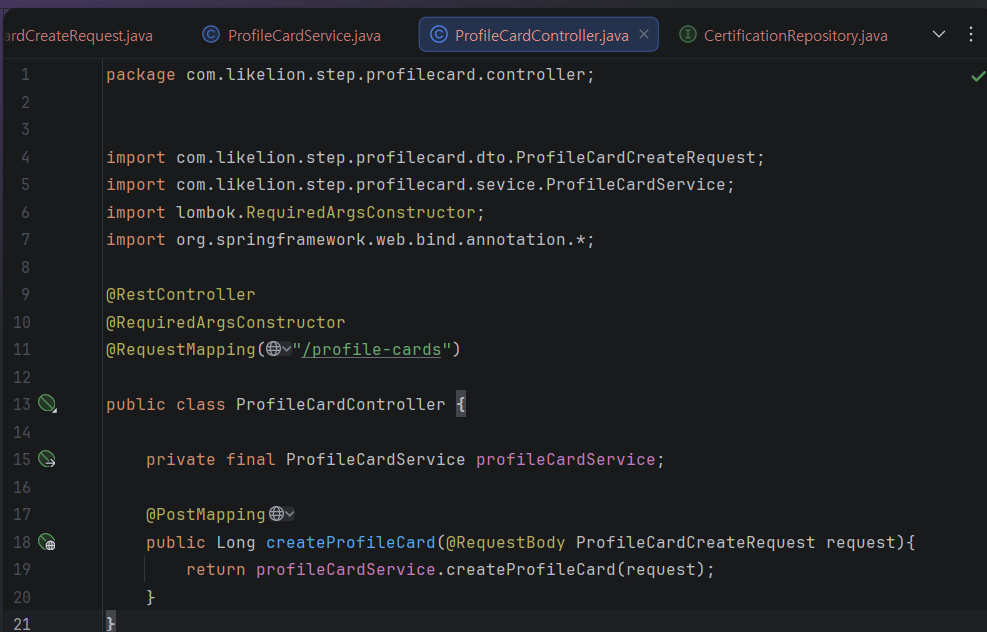Expand the hidden tabs dropdown chevron
The width and height of the screenshot is (987, 632).
click(x=939, y=35)
